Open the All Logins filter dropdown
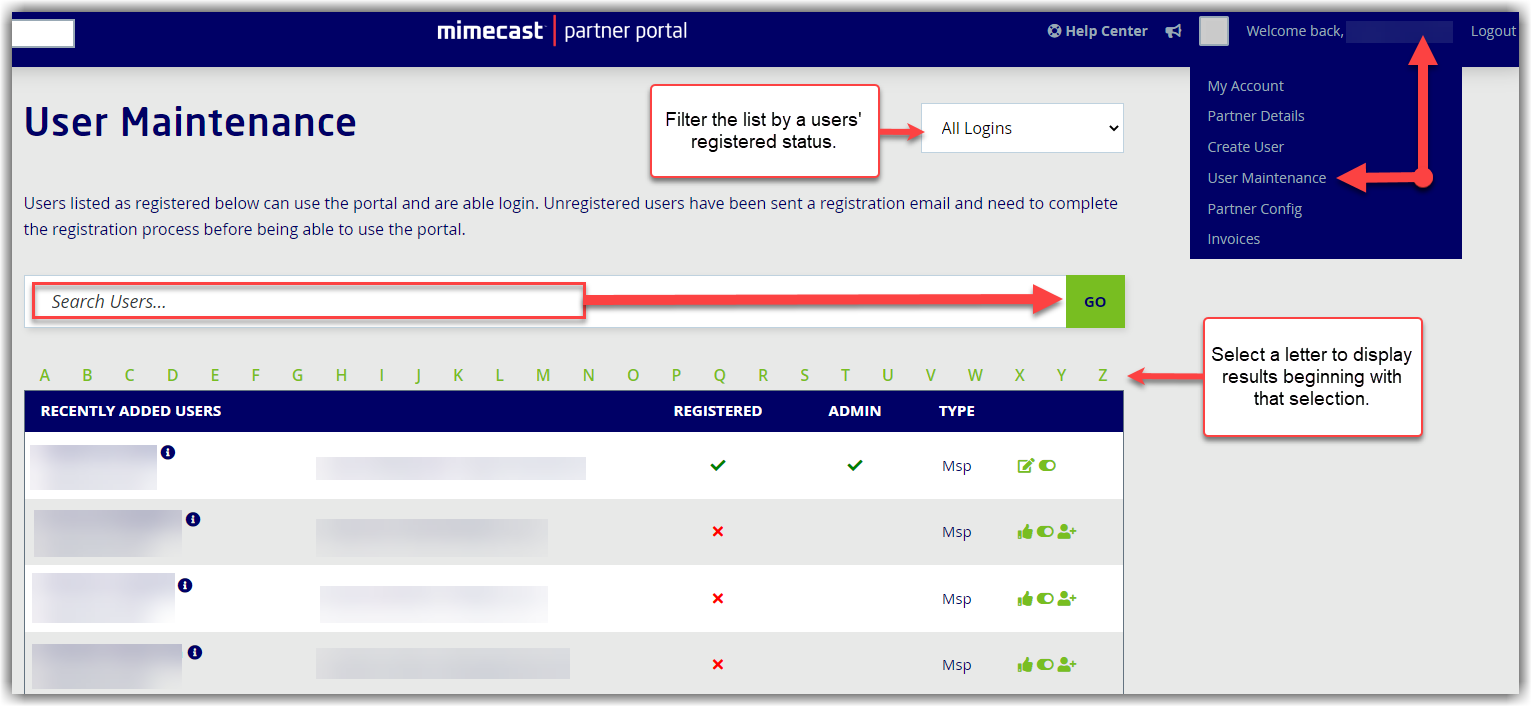This screenshot has width=1532, height=707. [x=1022, y=129]
